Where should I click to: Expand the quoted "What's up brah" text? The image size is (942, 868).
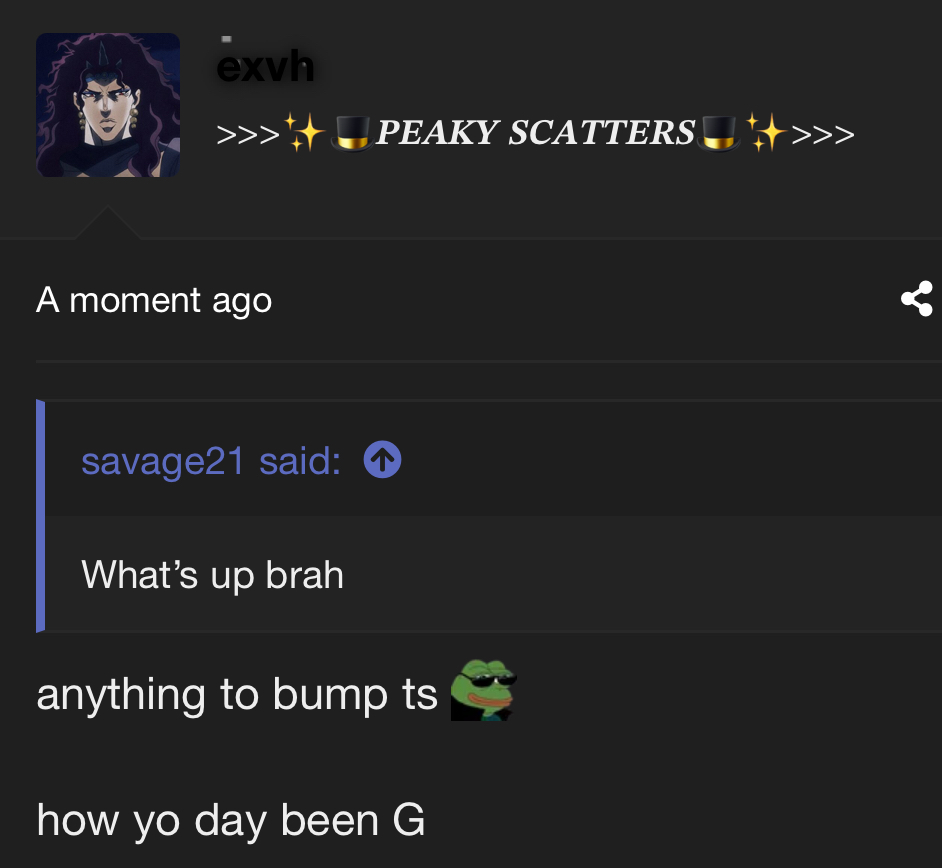[213, 575]
